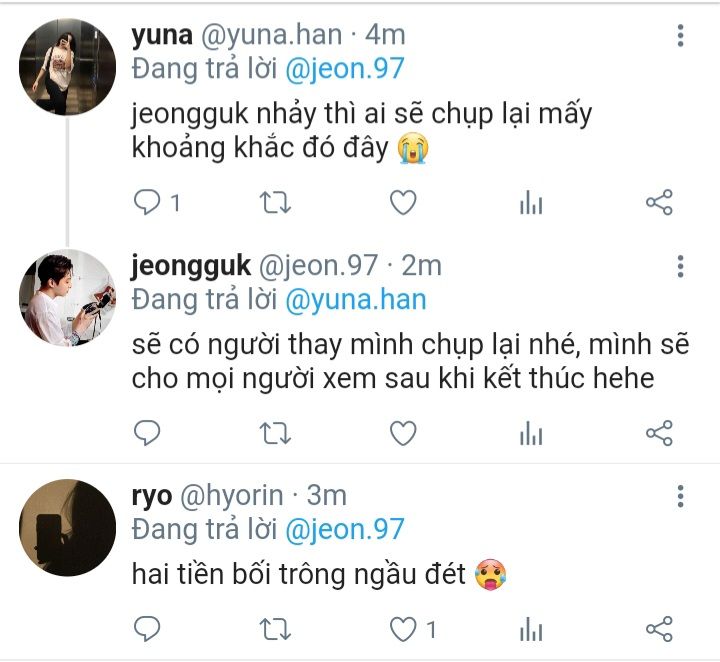Image resolution: width=720 pixels, height=662 pixels.
Task: Unlike ryo's tweet with one like
Action: [x=403, y=629]
